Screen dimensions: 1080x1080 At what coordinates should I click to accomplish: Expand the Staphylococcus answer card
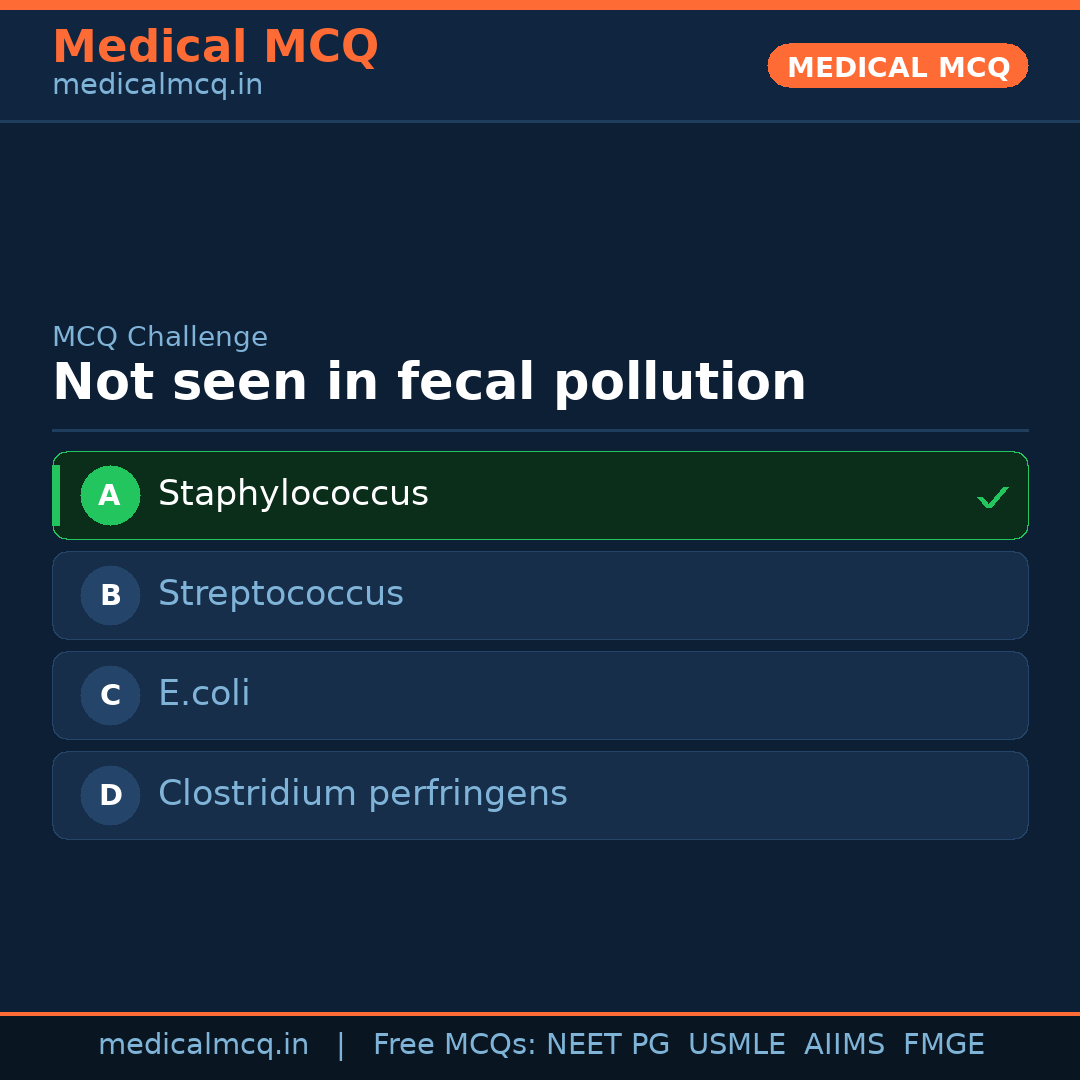(x=540, y=495)
